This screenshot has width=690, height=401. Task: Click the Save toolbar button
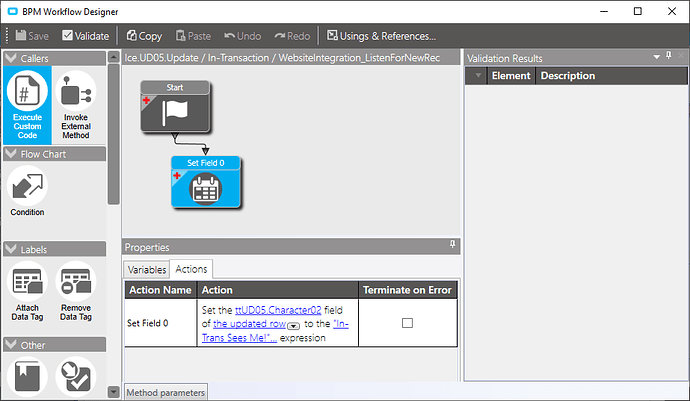point(32,36)
